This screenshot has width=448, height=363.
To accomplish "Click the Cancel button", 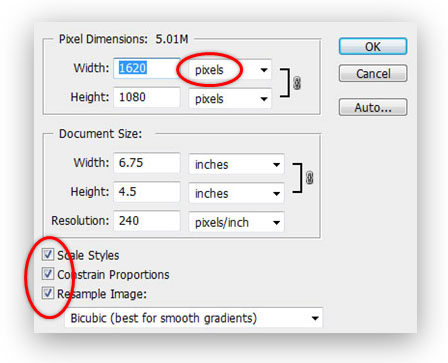I will pos(373,73).
